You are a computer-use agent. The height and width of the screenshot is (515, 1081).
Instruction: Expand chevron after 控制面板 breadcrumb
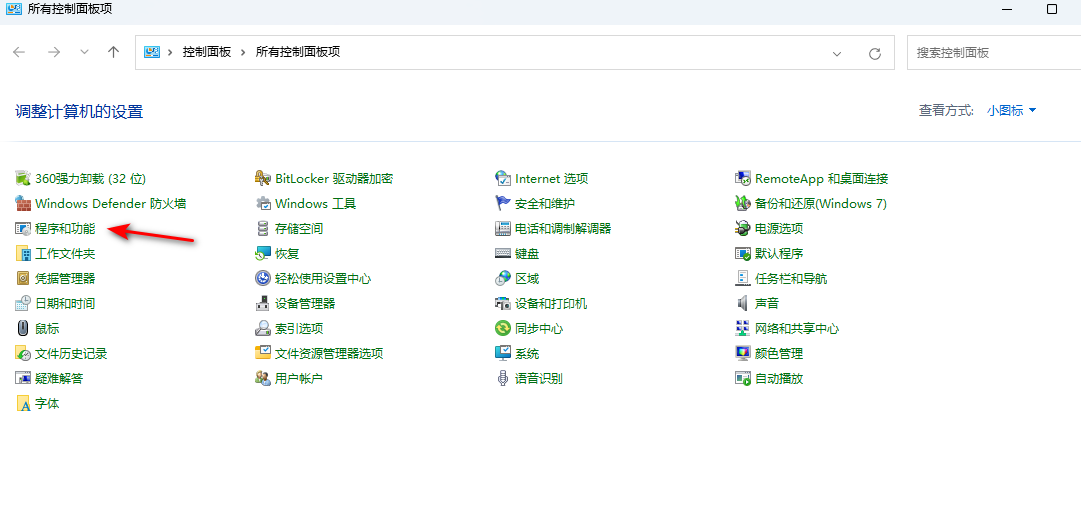pyautogui.click(x=243, y=52)
